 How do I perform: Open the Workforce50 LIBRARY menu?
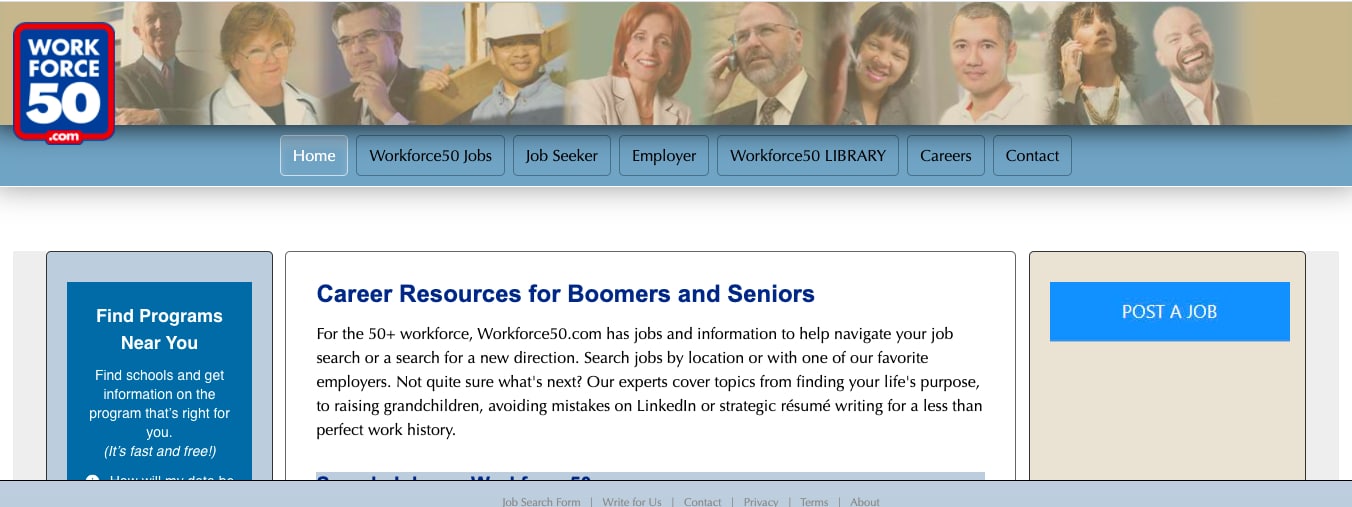tap(808, 155)
